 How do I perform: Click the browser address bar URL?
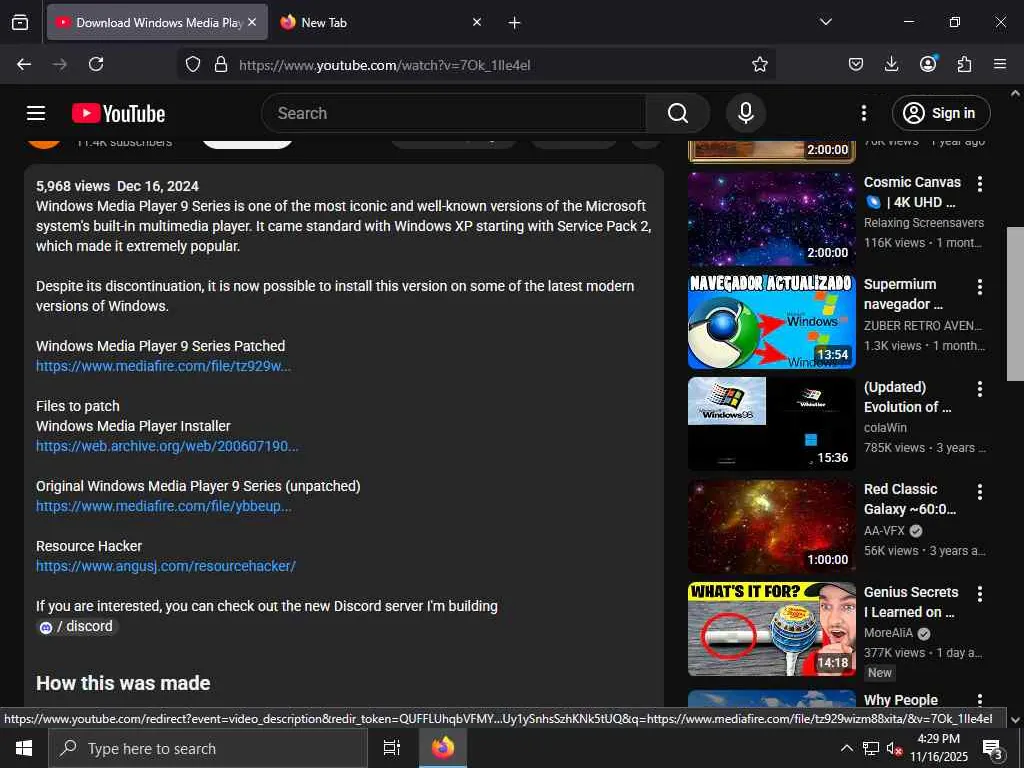(x=385, y=65)
